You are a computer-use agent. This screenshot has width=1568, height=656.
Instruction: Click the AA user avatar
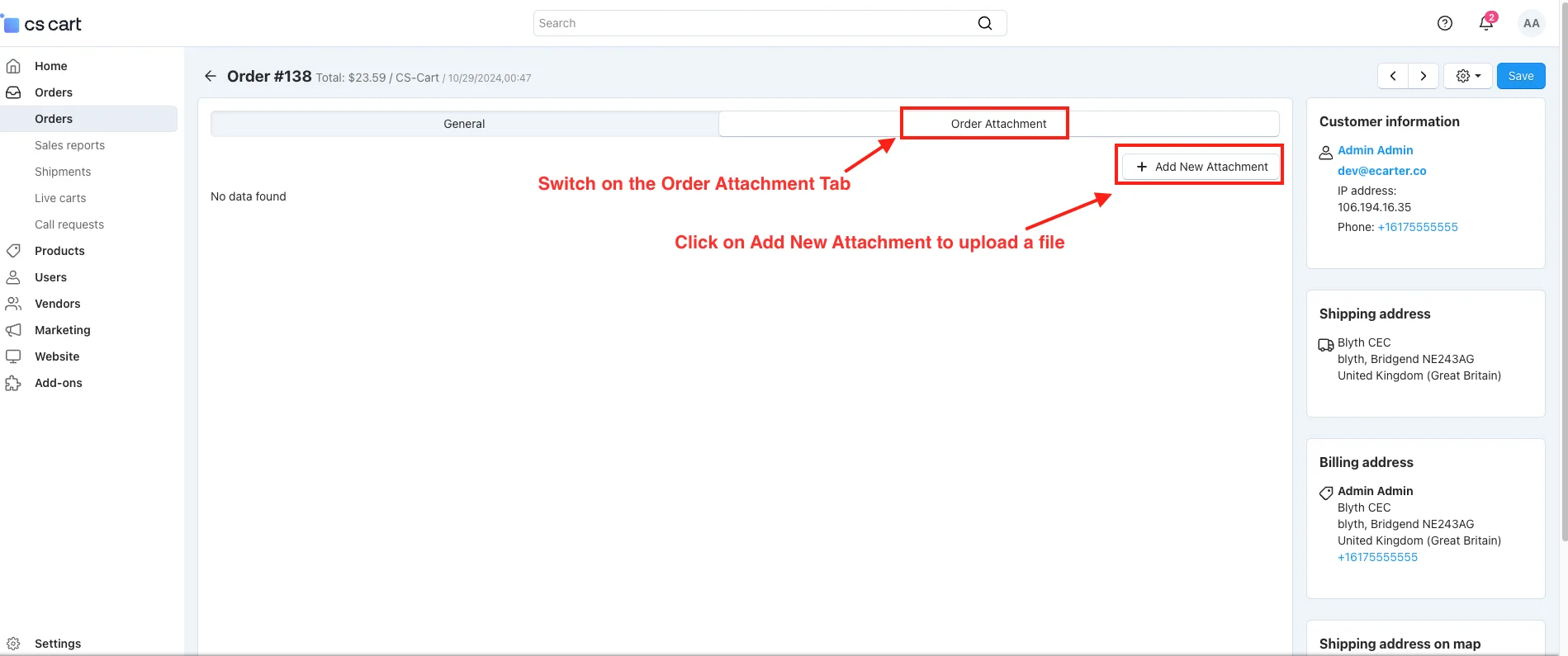(x=1531, y=23)
